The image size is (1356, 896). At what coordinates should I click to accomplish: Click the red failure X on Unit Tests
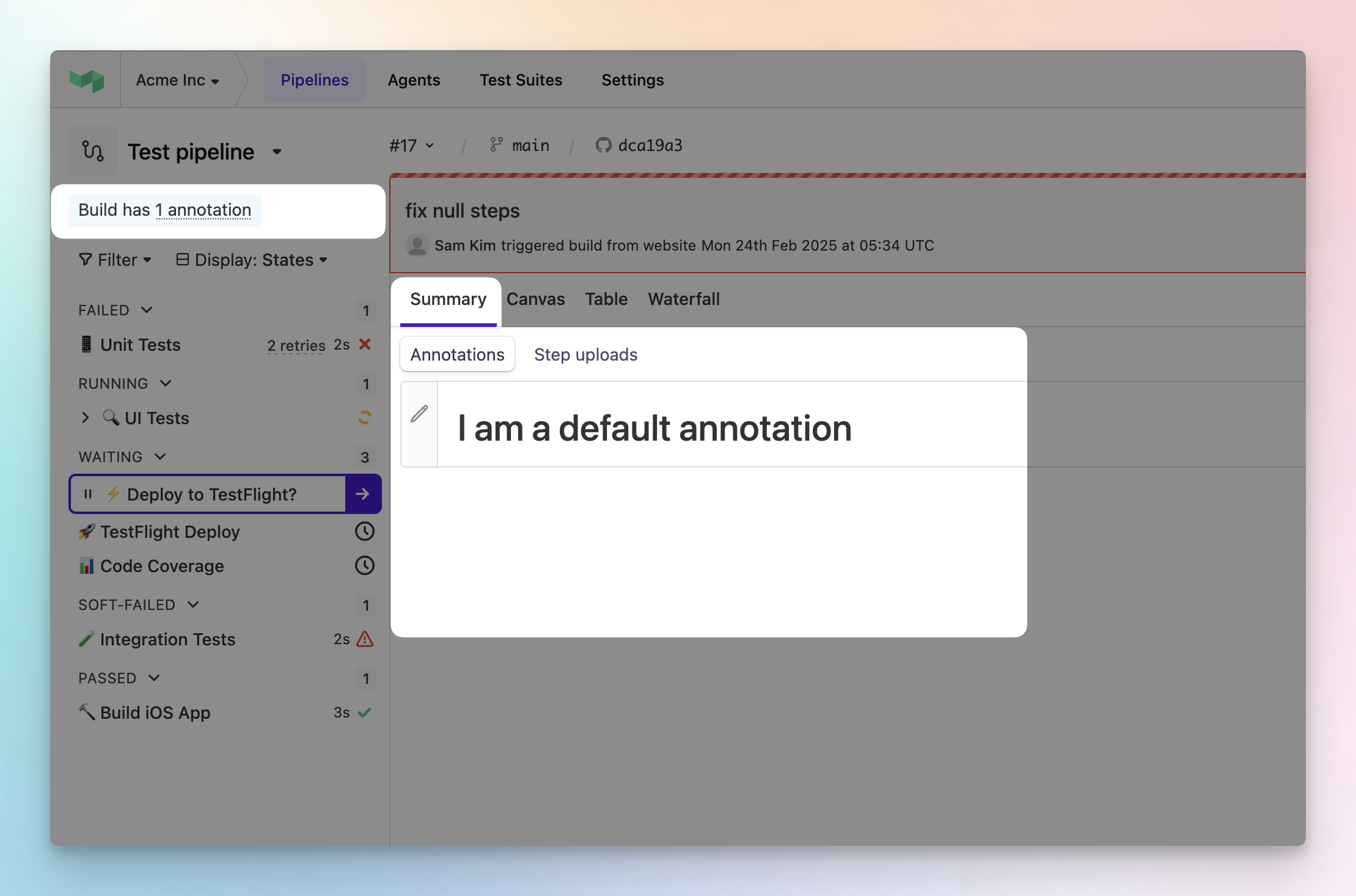[x=365, y=344]
